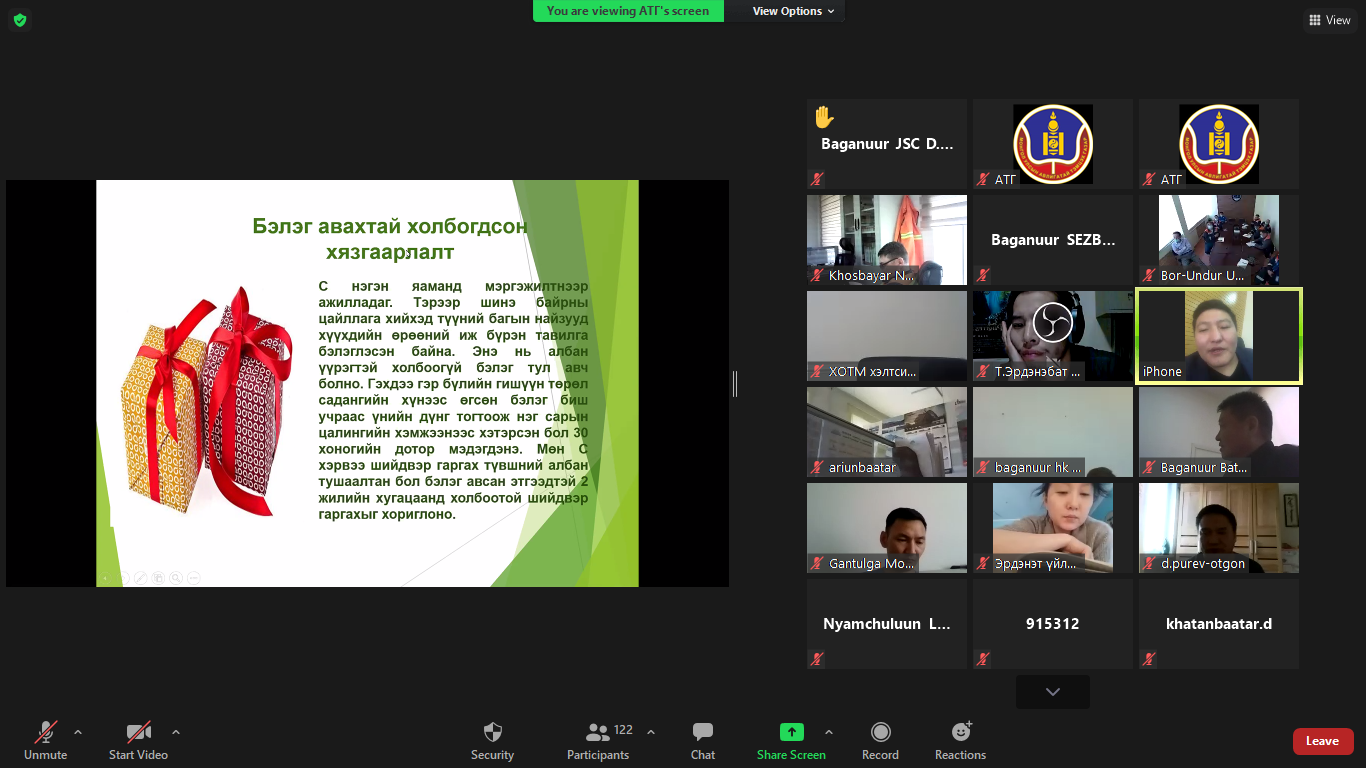Image resolution: width=1366 pixels, height=768 pixels.
Task: Expand audio options arrow beside Unmute
Action: point(78,732)
